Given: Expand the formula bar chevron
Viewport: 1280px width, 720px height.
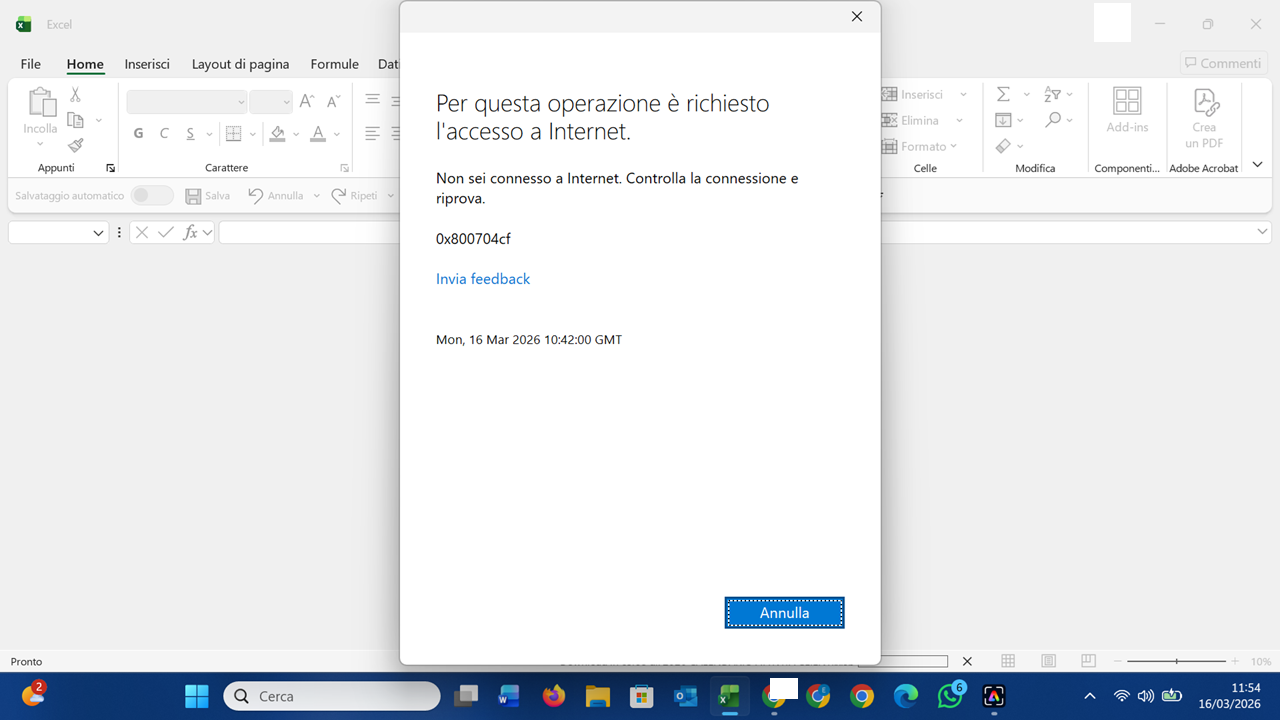Looking at the screenshot, I should [1262, 232].
